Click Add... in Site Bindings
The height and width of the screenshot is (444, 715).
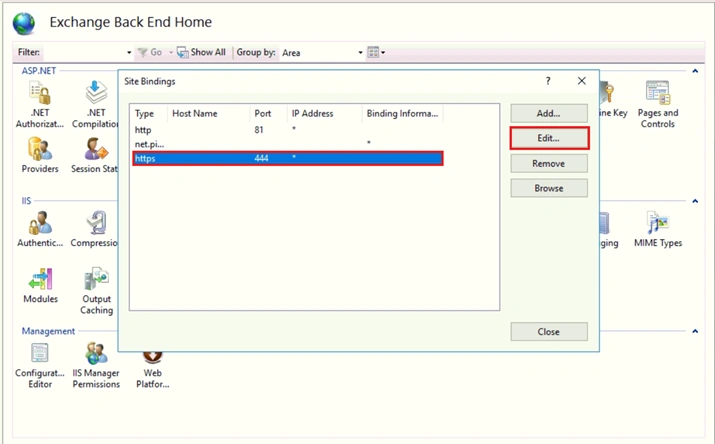(x=549, y=114)
